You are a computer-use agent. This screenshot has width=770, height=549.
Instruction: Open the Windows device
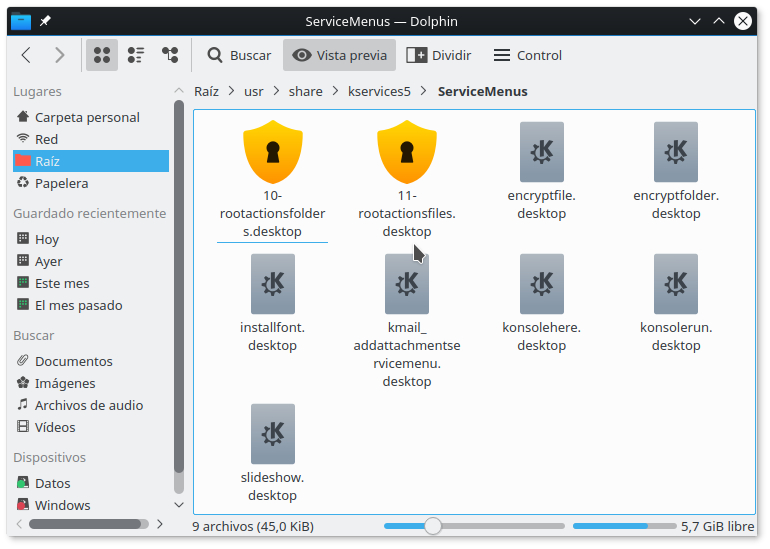coord(91,505)
